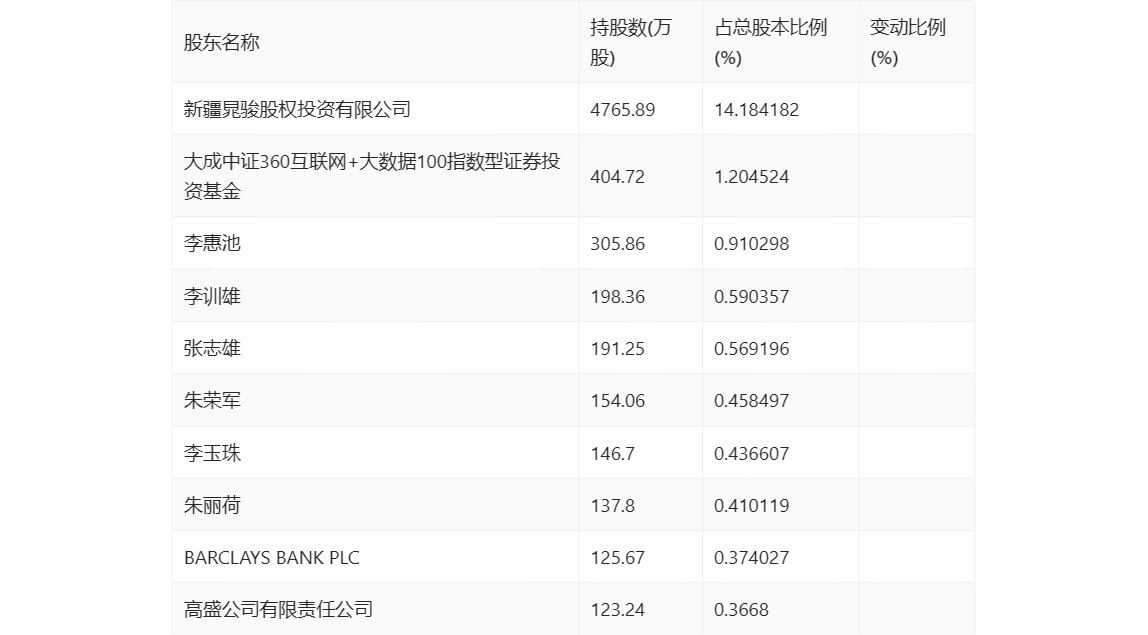
Task: Select shareholder 李玉珠
Action: coord(212,453)
